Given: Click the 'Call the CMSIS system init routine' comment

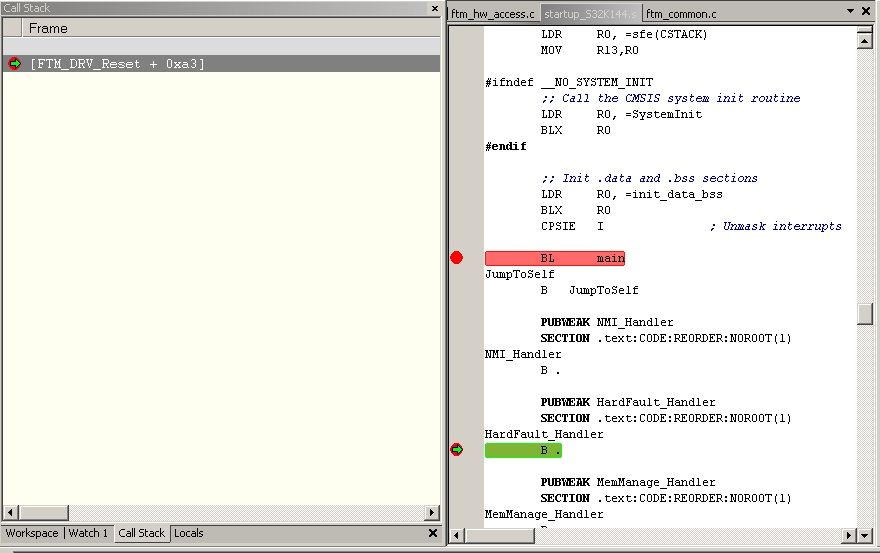Looking at the screenshot, I should (x=670, y=98).
